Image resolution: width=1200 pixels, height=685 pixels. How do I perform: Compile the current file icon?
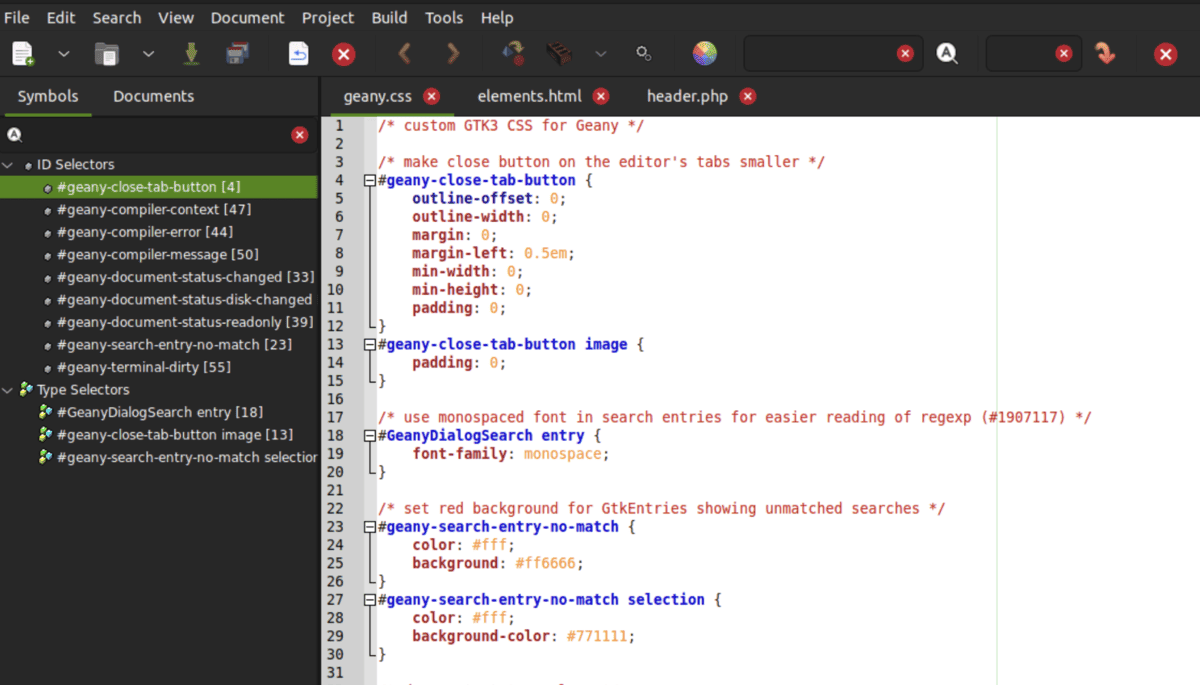513,54
